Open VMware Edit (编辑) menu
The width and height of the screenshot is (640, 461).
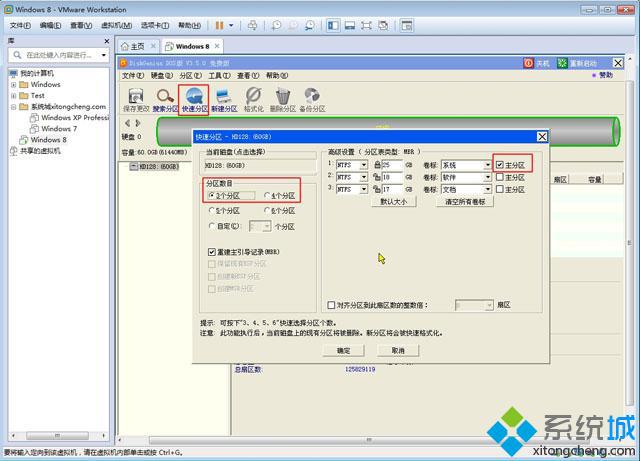pyautogui.click(x=50, y=25)
